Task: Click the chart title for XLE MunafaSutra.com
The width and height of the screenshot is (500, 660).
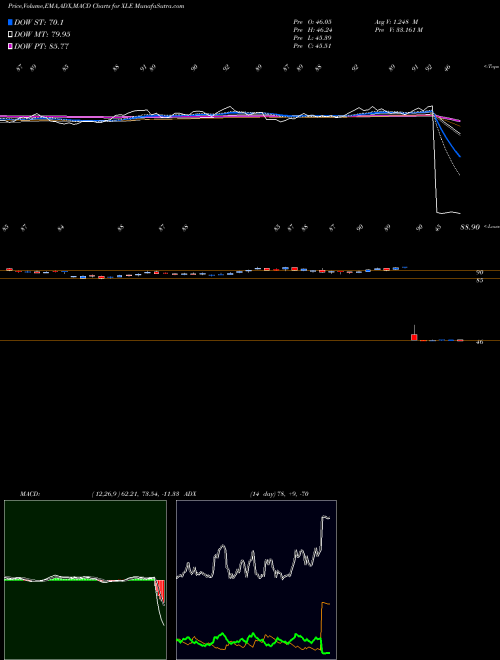Action: tap(96, 6)
